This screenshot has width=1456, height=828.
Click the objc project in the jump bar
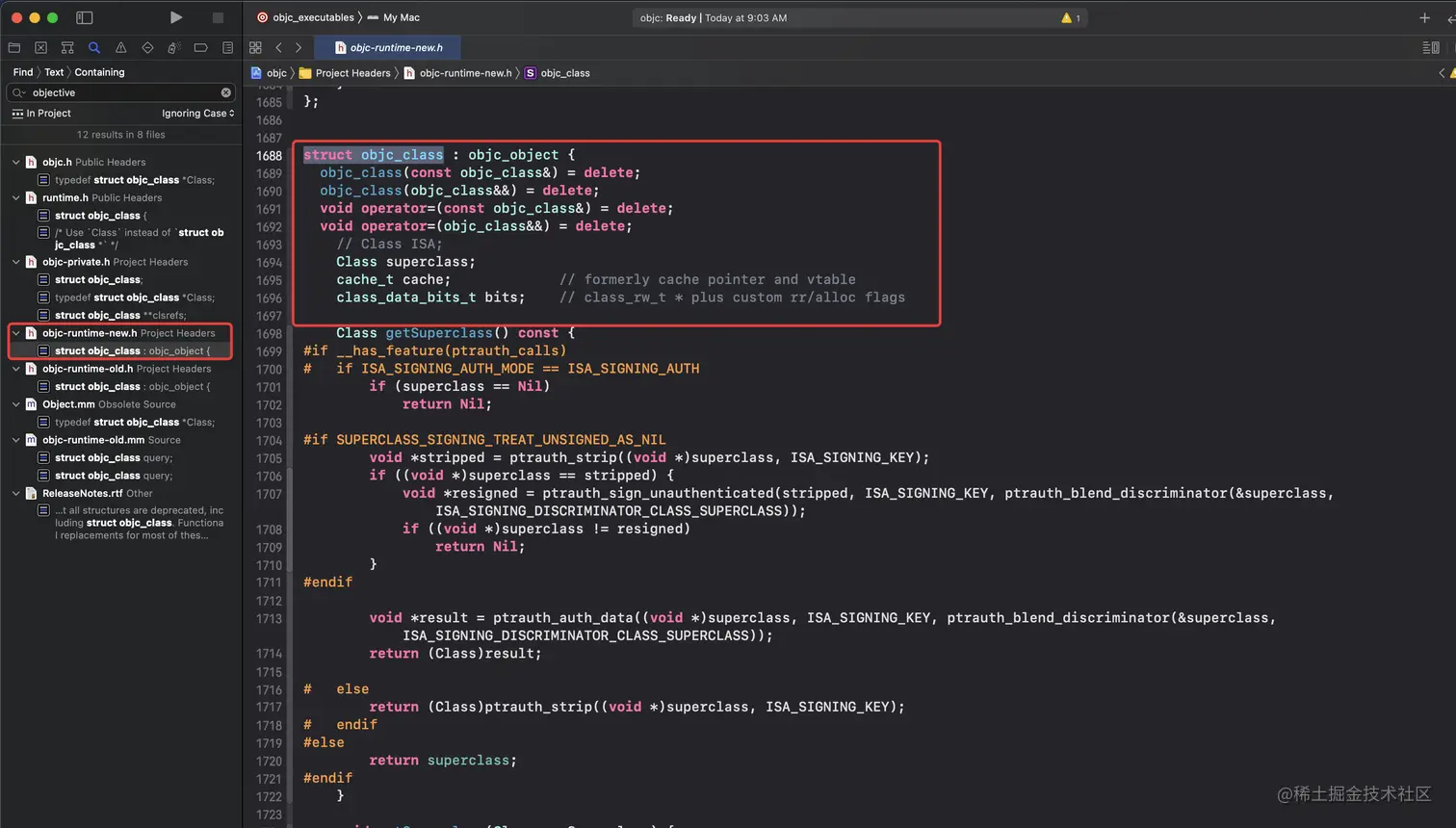270,73
